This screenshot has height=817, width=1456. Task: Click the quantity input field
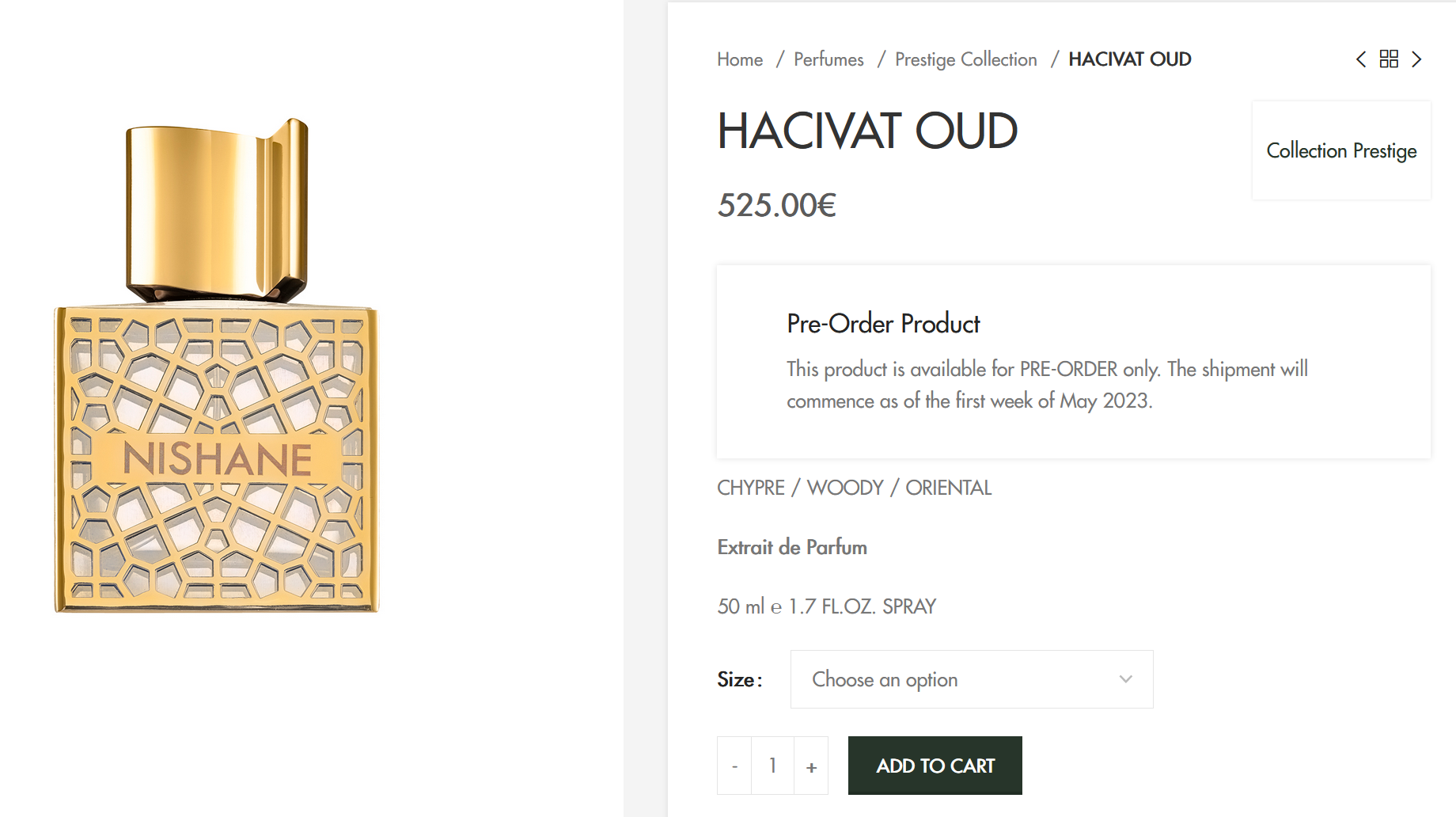(772, 766)
